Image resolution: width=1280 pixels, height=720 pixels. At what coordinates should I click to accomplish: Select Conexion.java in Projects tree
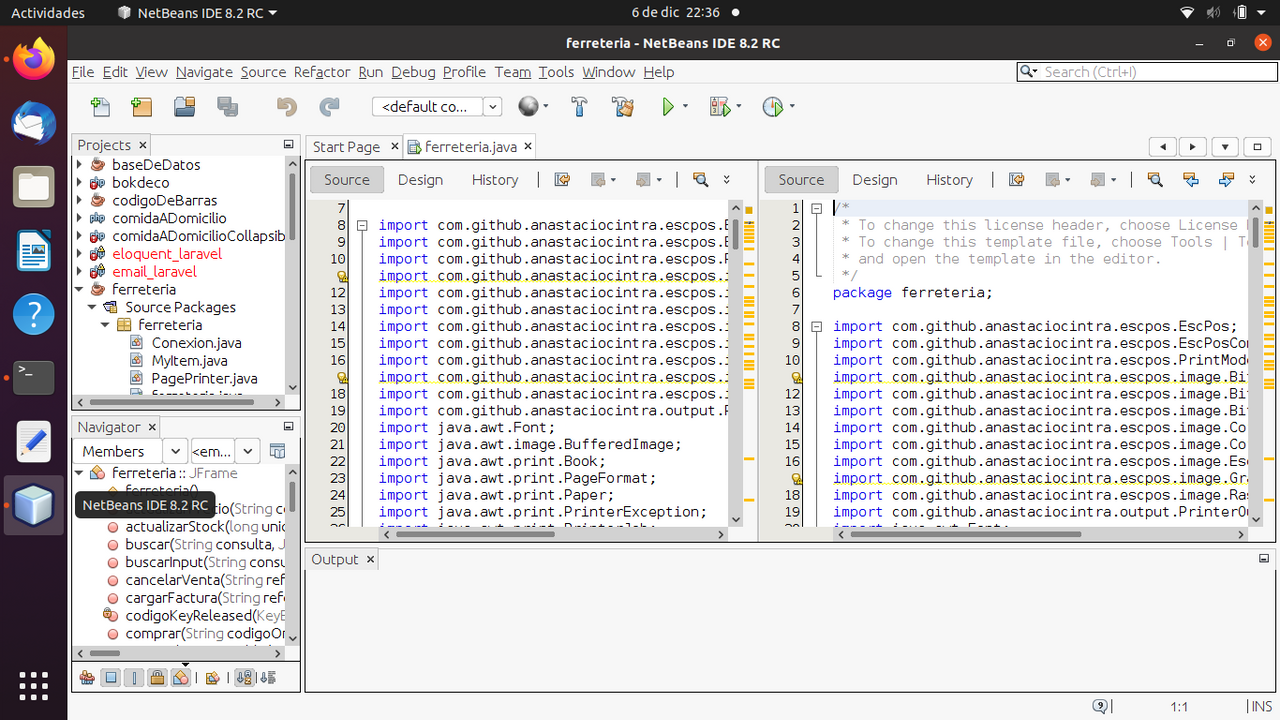(x=196, y=343)
